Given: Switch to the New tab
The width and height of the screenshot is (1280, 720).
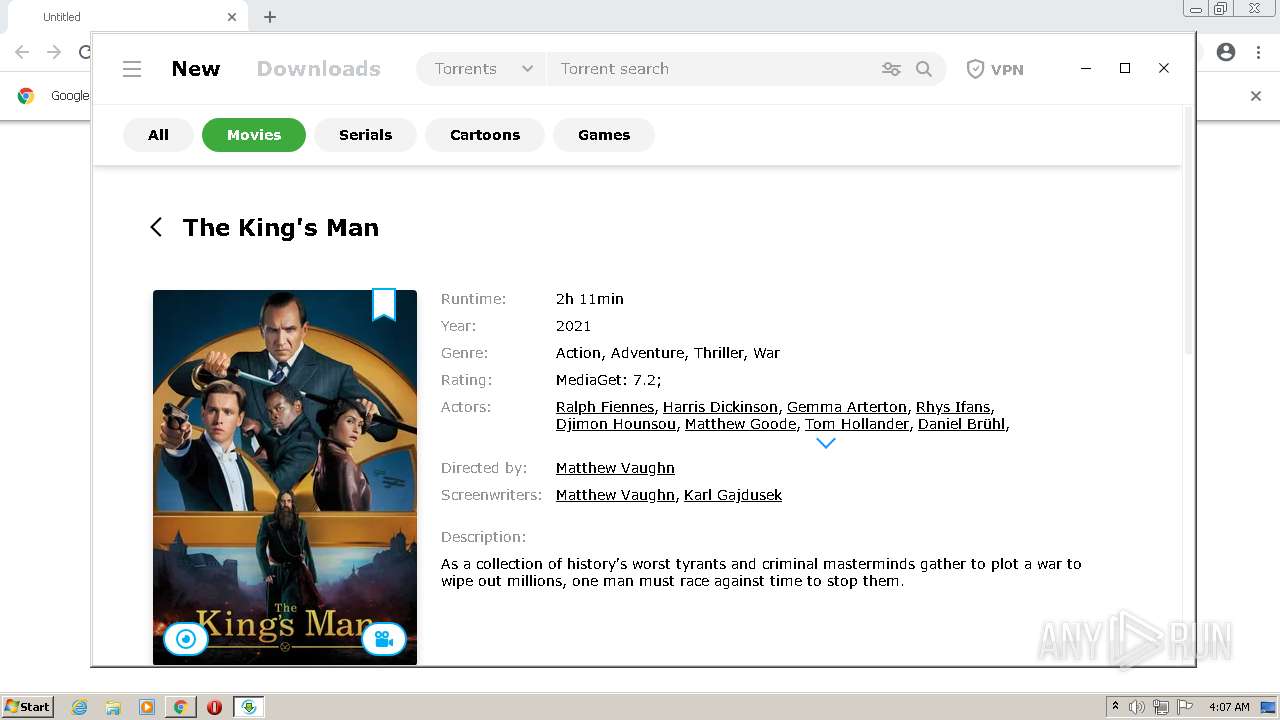Looking at the screenshot, I should pos(196,69).
